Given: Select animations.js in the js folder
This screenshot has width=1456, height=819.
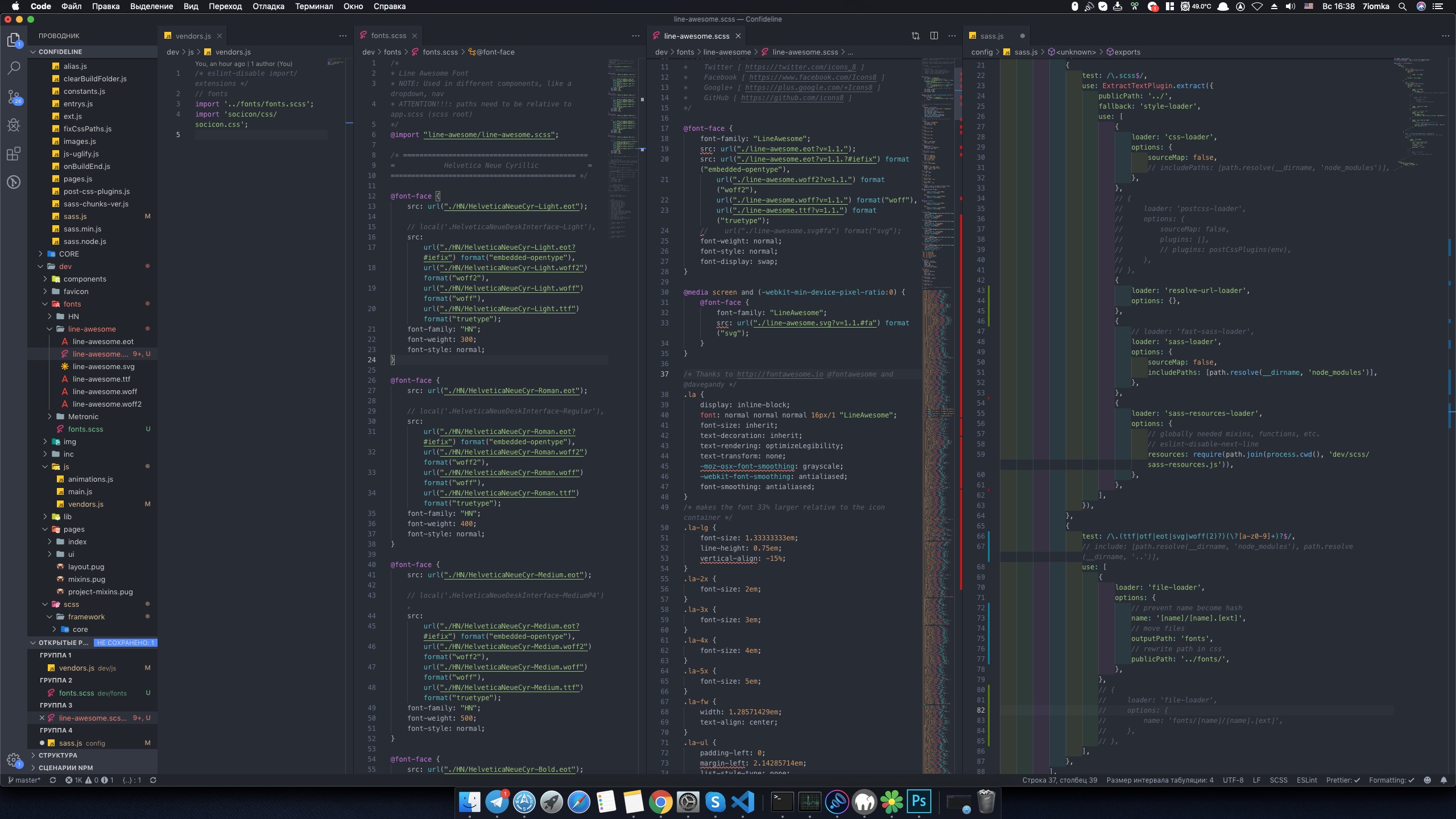Looking at the screenshot, I should click(90, 479).
